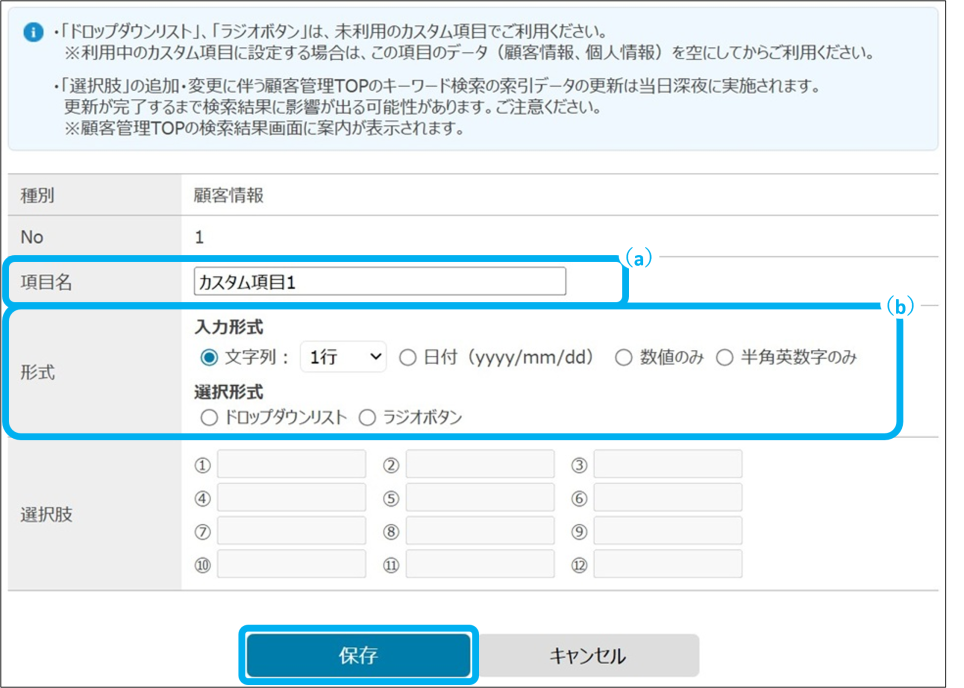Click choice field number ⑥
The height and width of the screenshot is (688, 964).
pyautogui.click(x=667, y=497)
